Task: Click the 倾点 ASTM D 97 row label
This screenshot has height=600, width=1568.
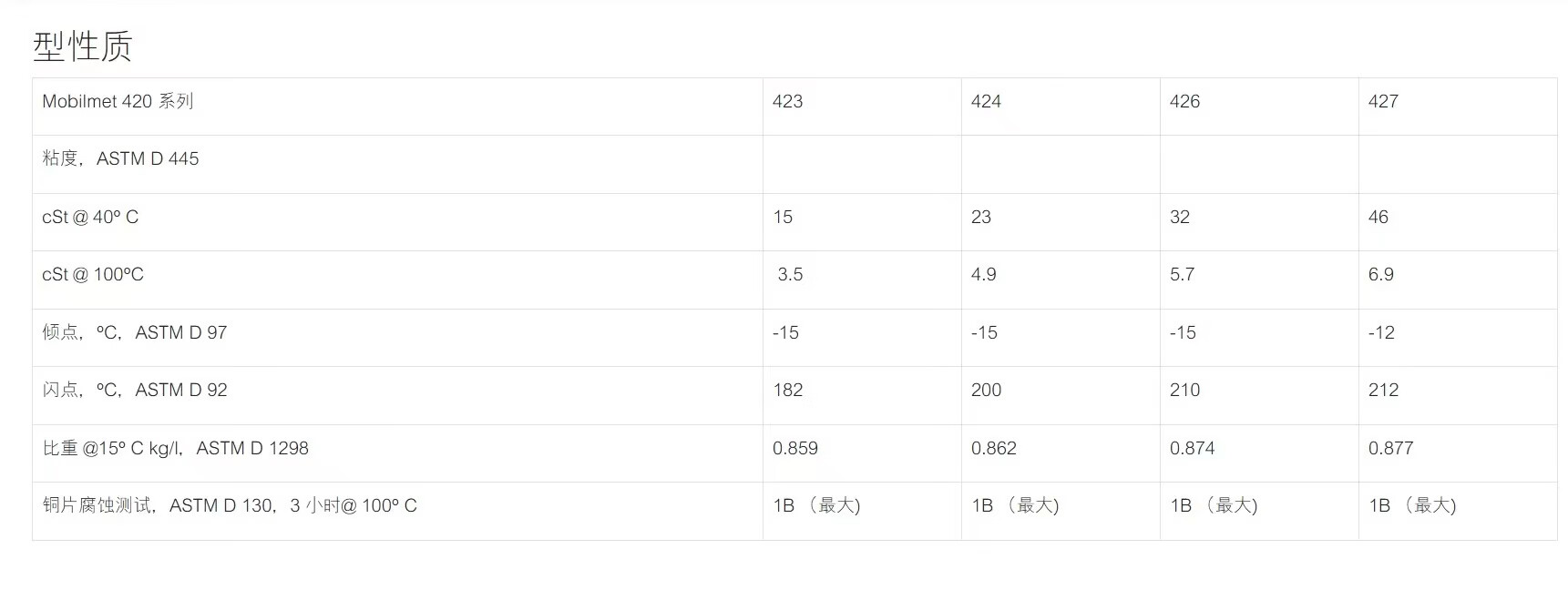Action: coord(135,332)
